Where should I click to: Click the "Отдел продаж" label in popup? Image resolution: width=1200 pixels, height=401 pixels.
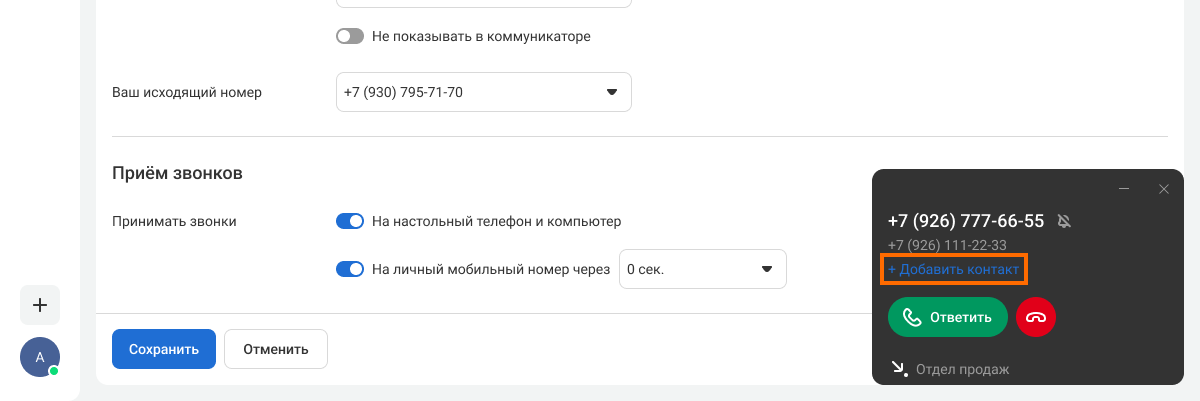[x=962, y=369]
